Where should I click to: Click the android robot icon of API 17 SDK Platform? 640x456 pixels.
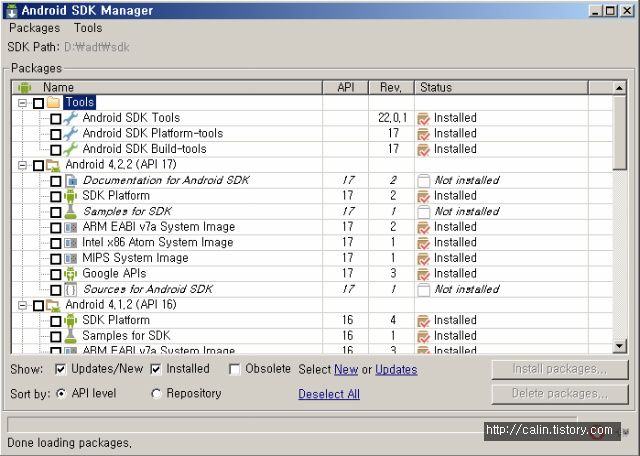point(71,196)
